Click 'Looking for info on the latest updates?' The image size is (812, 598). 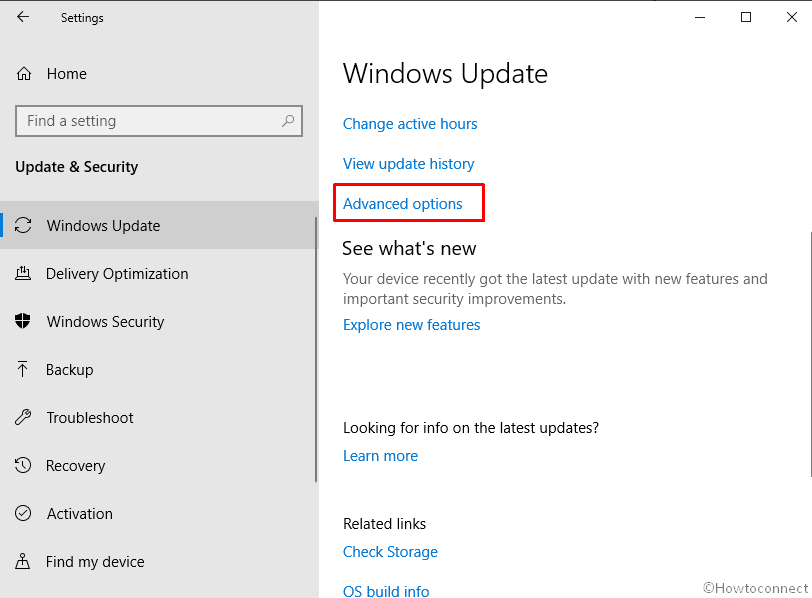(x=471, y=428)
